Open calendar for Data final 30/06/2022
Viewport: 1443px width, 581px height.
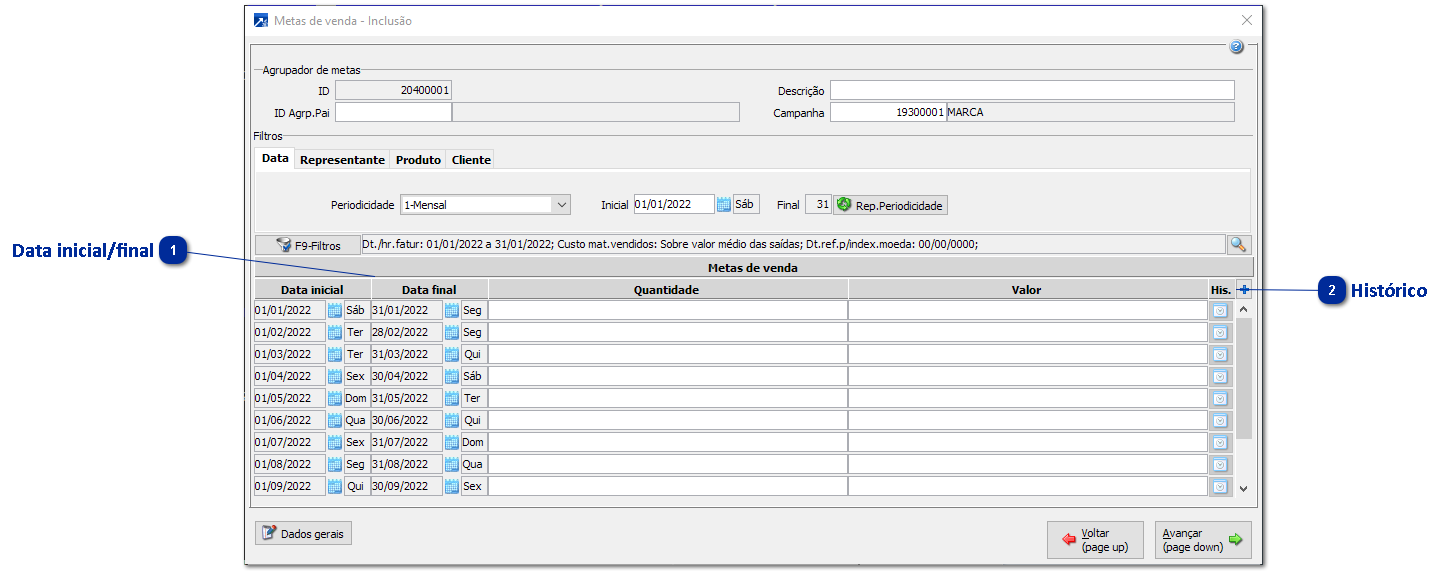(452, 421)
